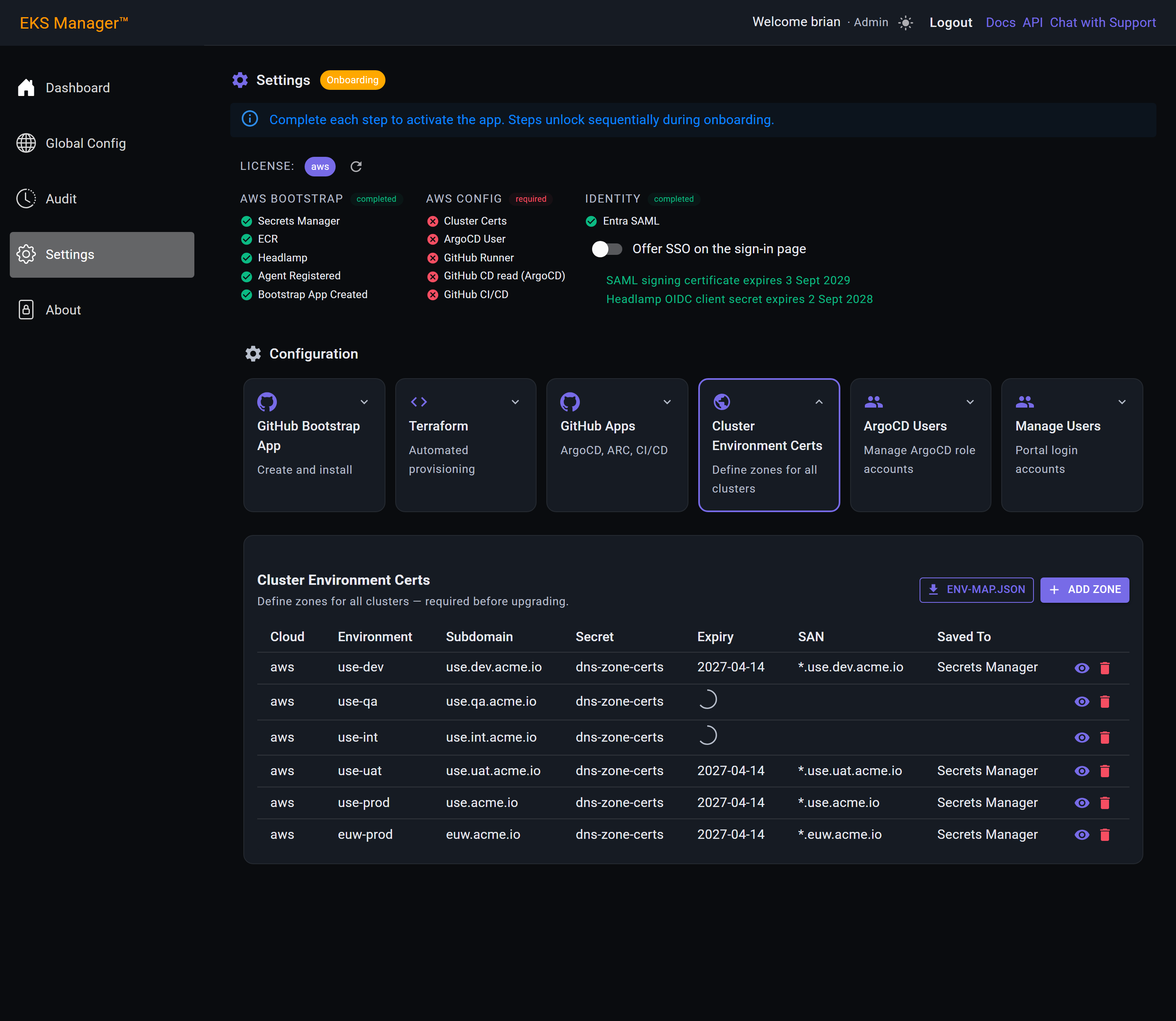Click the red X next to Cluster Certs
Viewport: 1176px width, 1021px height.
click(433, 221)
